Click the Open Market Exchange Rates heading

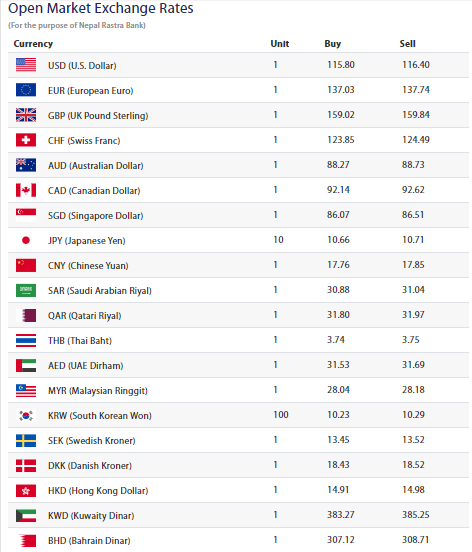[x=101, y=8]
